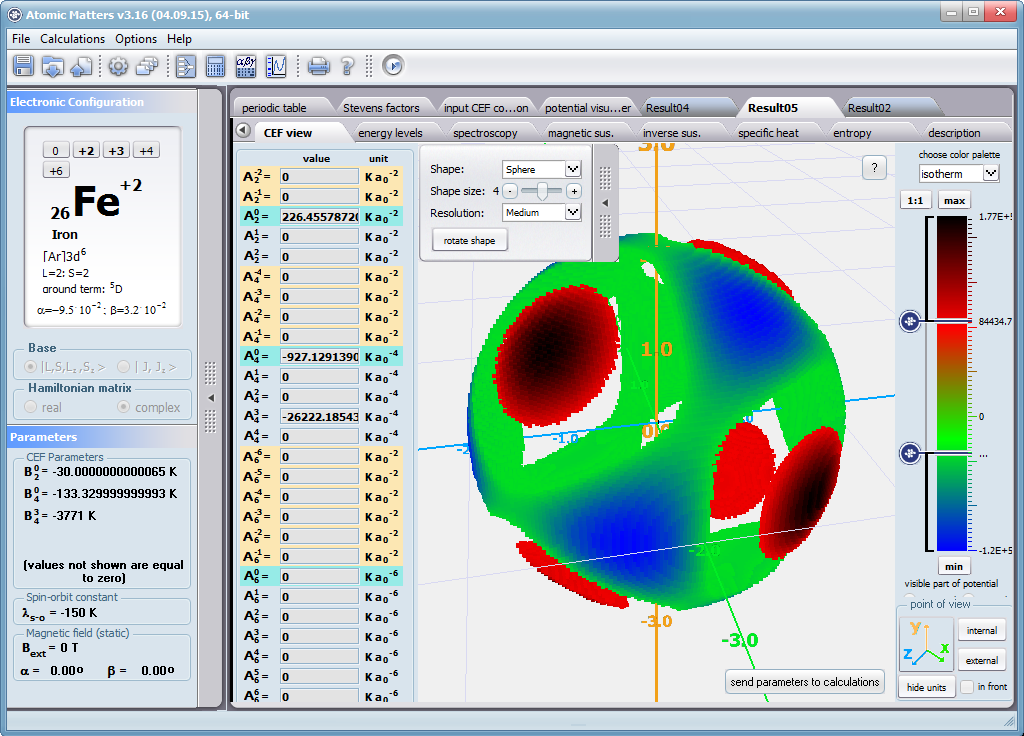This screenshot has width=1024, height=736.
Task: Open the Resolution dropdown showing Medium
Action: 573,212
